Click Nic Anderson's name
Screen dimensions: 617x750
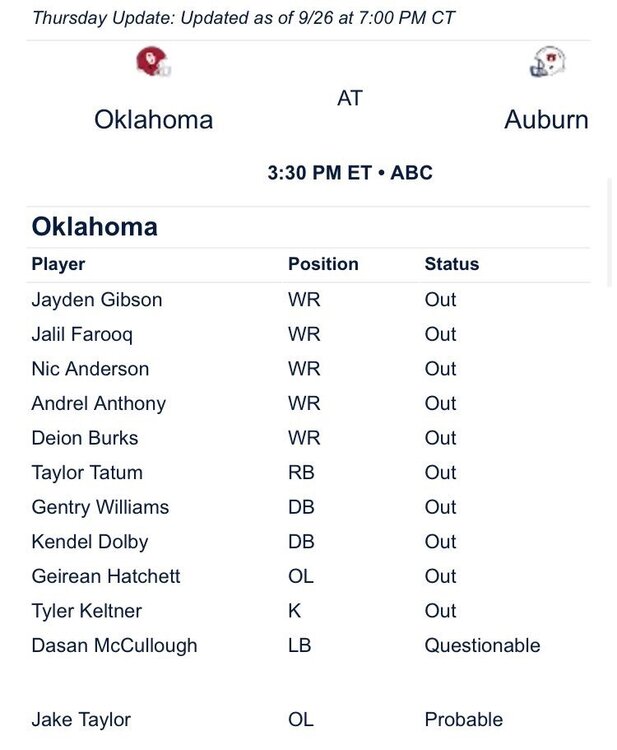point(90,368)
